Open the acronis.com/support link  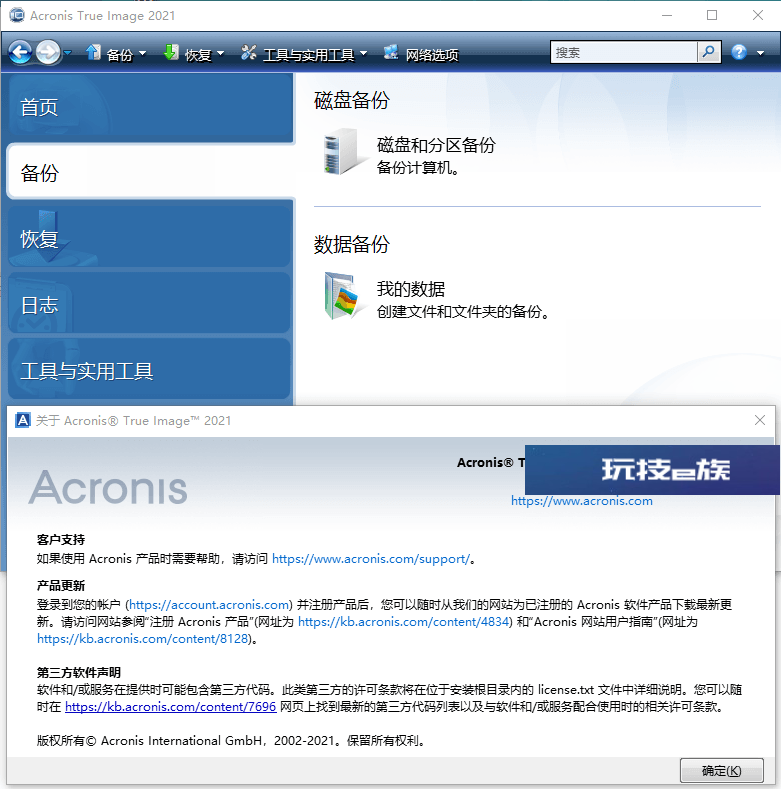point(371,559)
